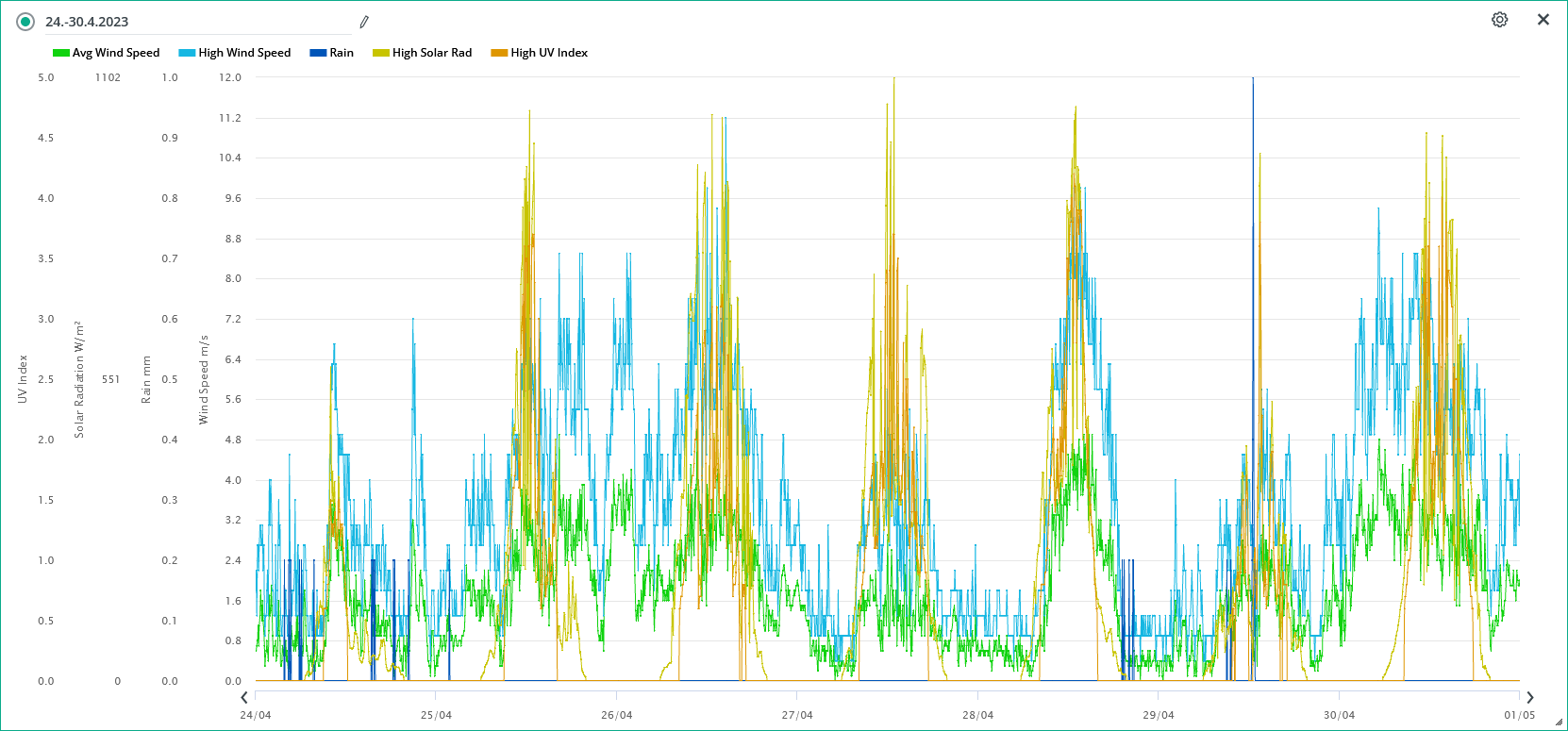
Task: Select the 29/04 date marker on the x-axis
Action: (x=1158, y=715)
